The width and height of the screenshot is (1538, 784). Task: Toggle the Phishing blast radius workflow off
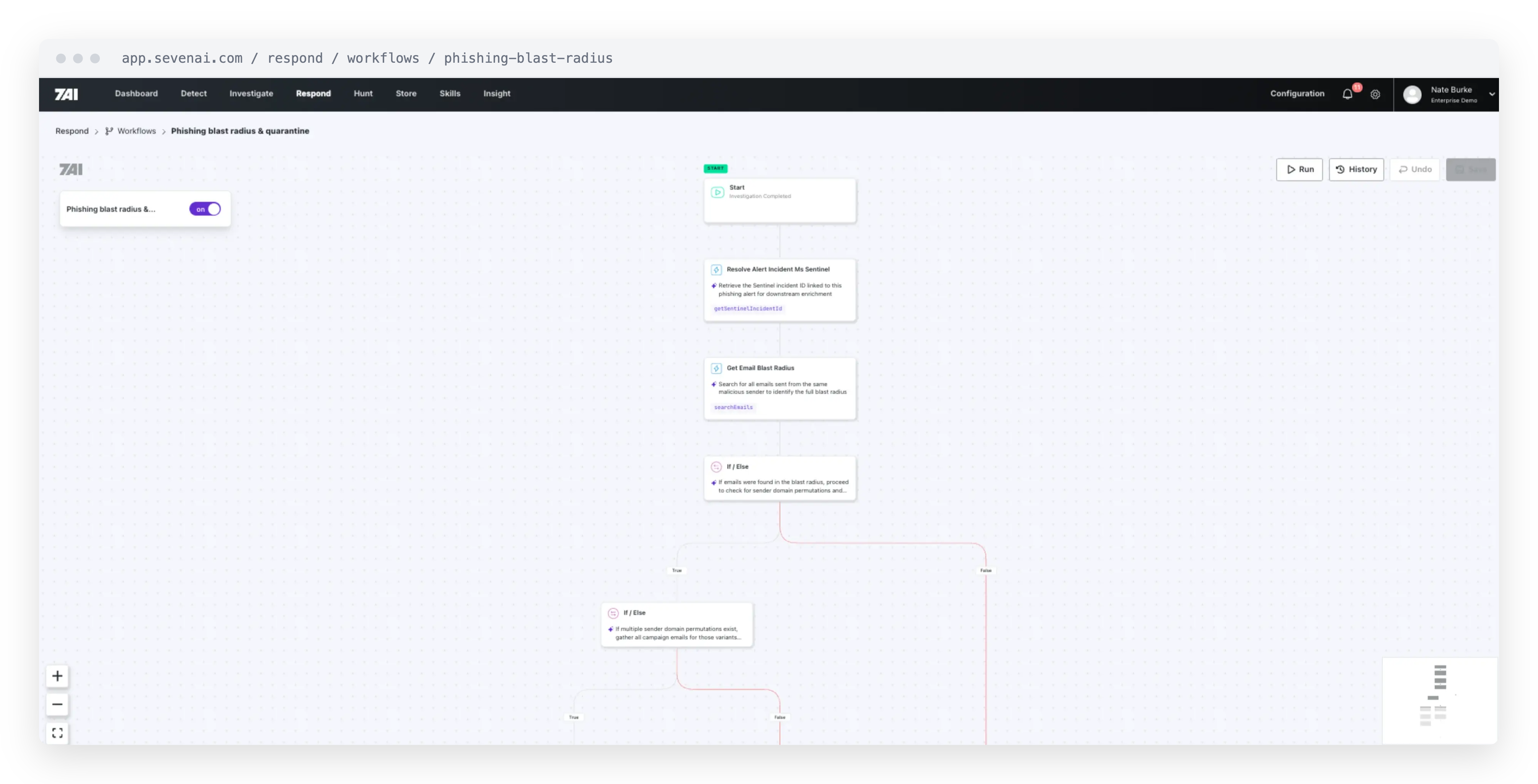click(x=205, y=209)
